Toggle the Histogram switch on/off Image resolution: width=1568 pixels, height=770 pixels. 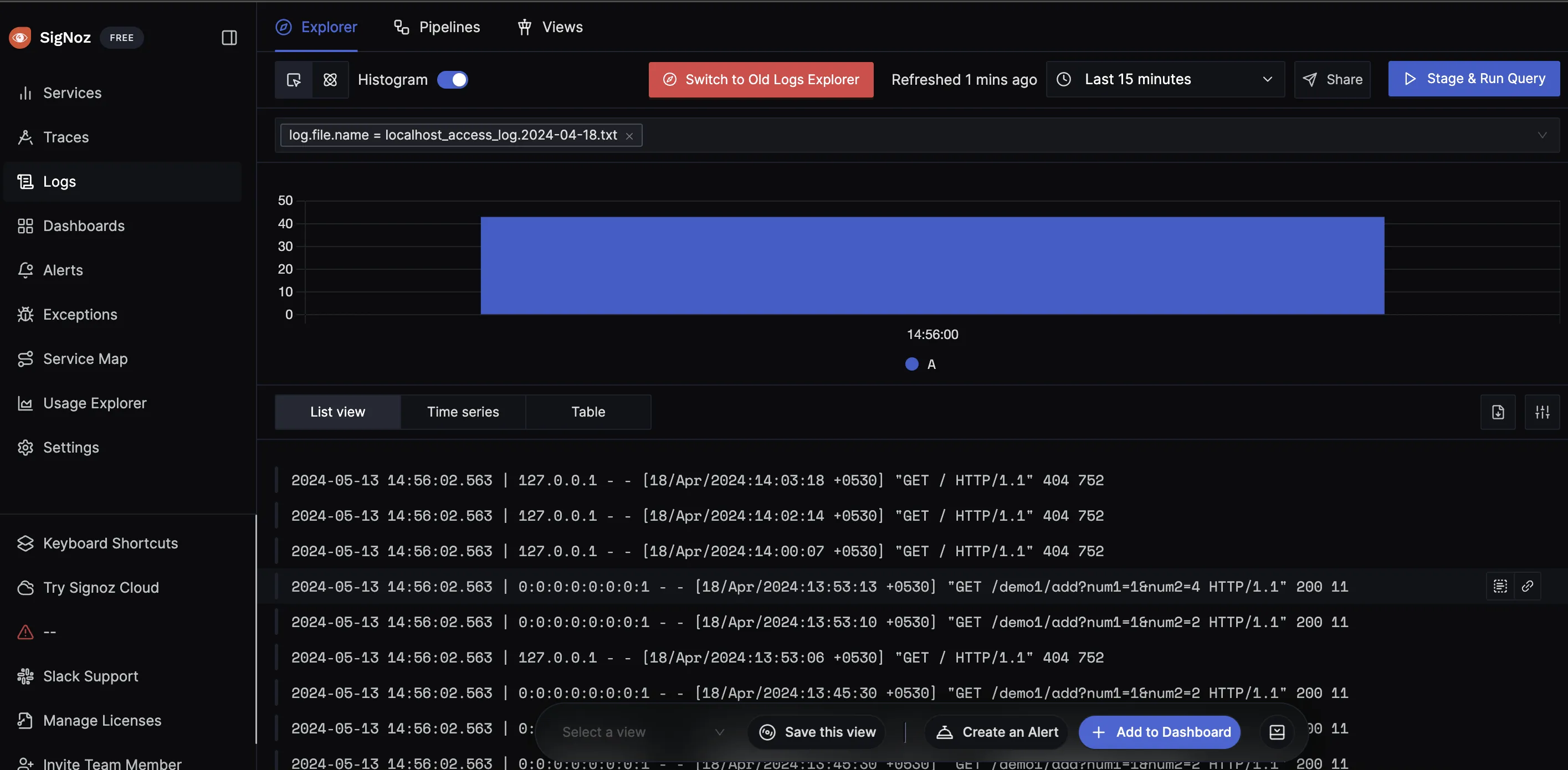click(452, 79)
